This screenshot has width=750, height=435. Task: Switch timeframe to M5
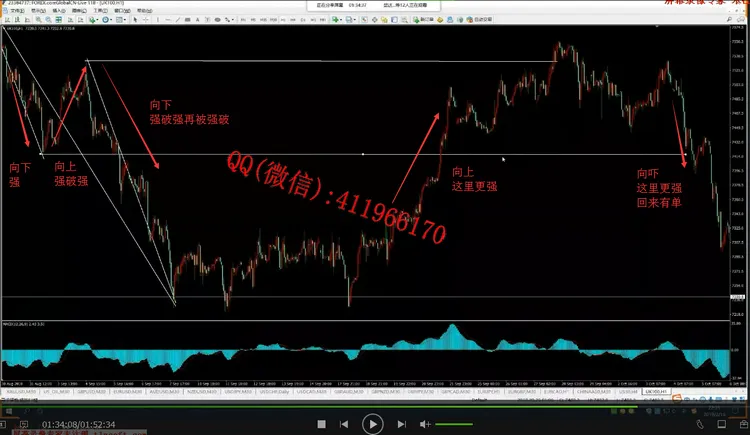[x=253, y=20]
